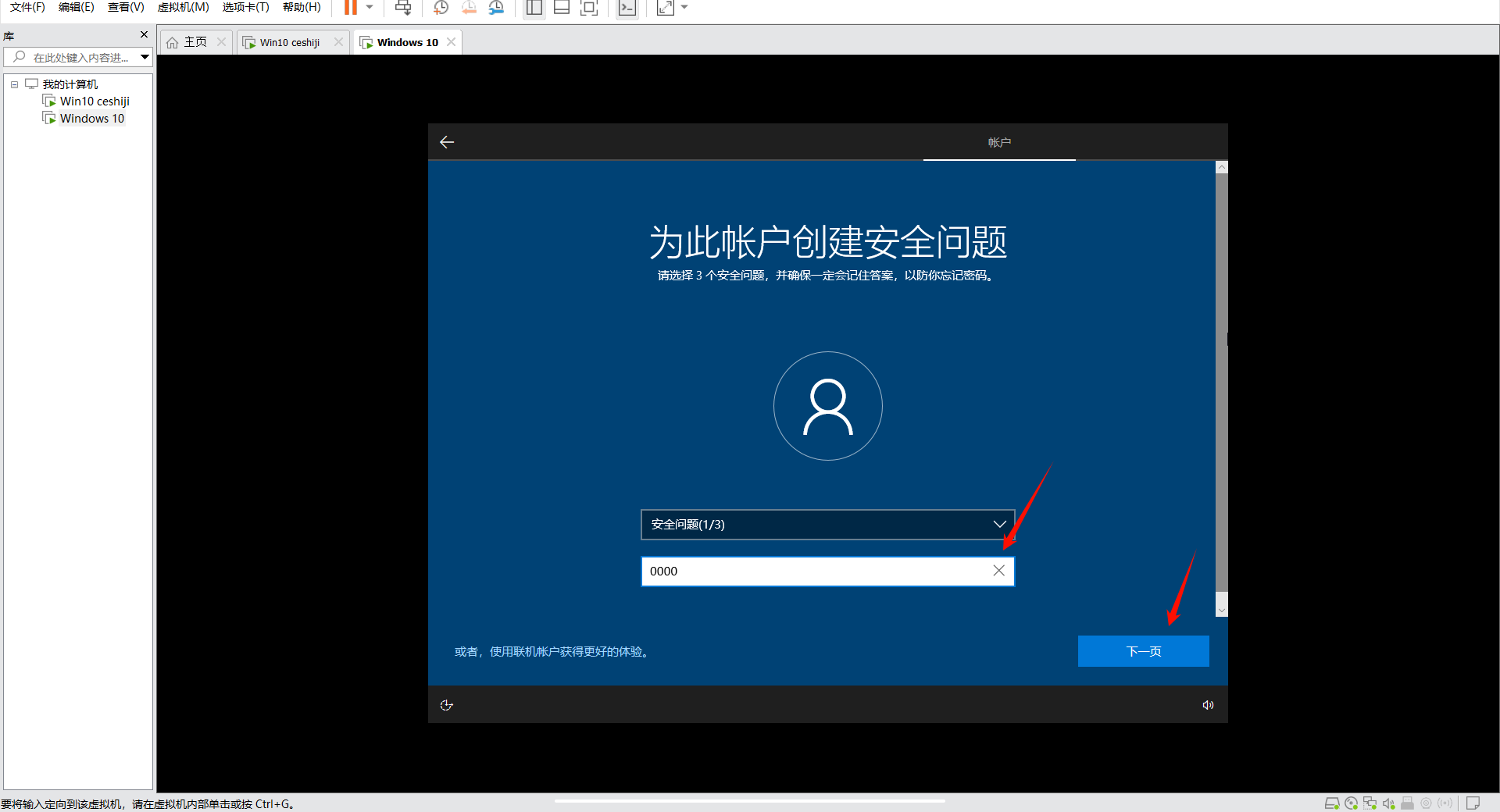The width and height of the screenshot is (1500, 812).
Task: Open the 虚拟机(M) menu
Action: coord(183,7)
